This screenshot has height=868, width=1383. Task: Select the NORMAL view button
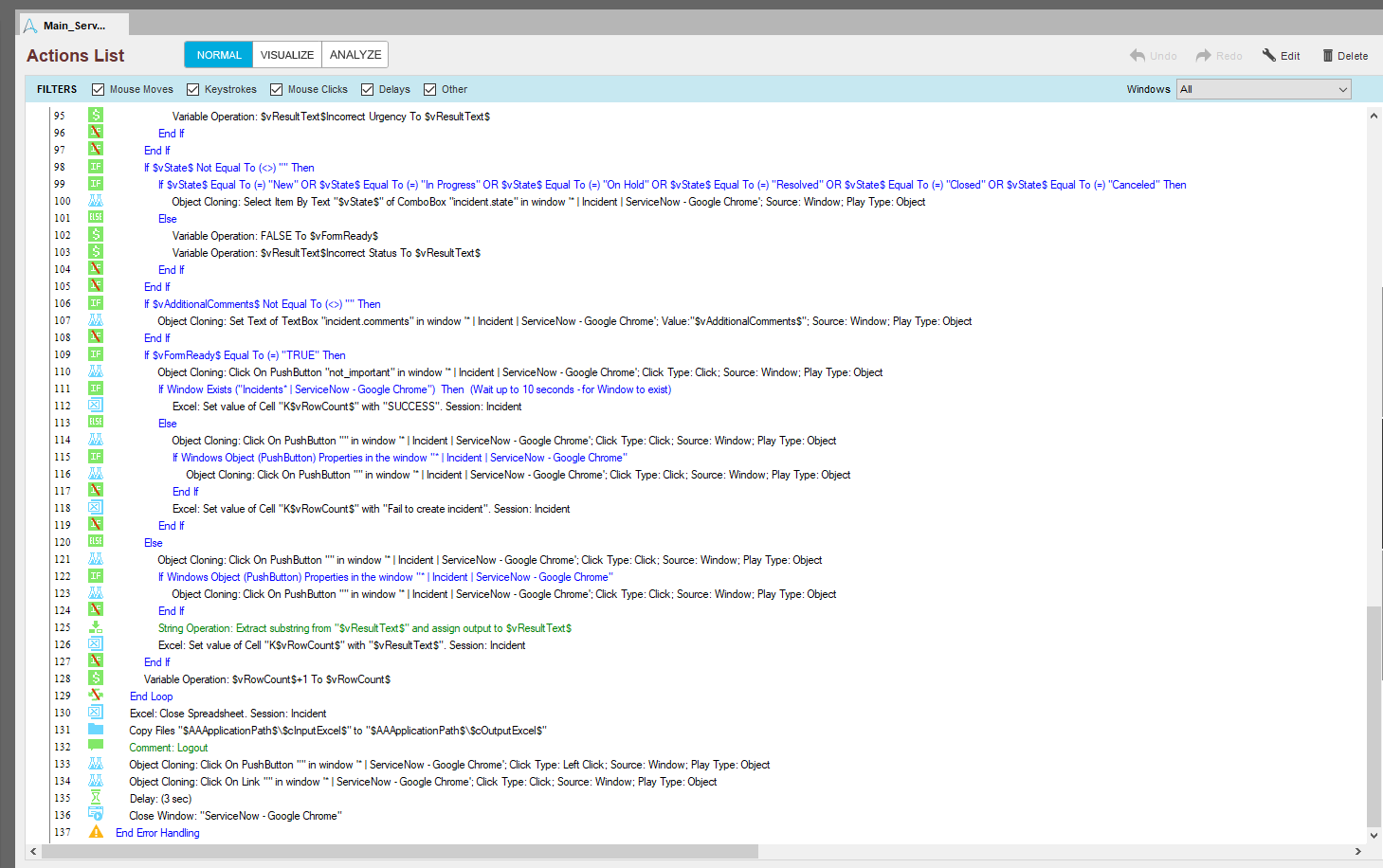tap(219, 55)
